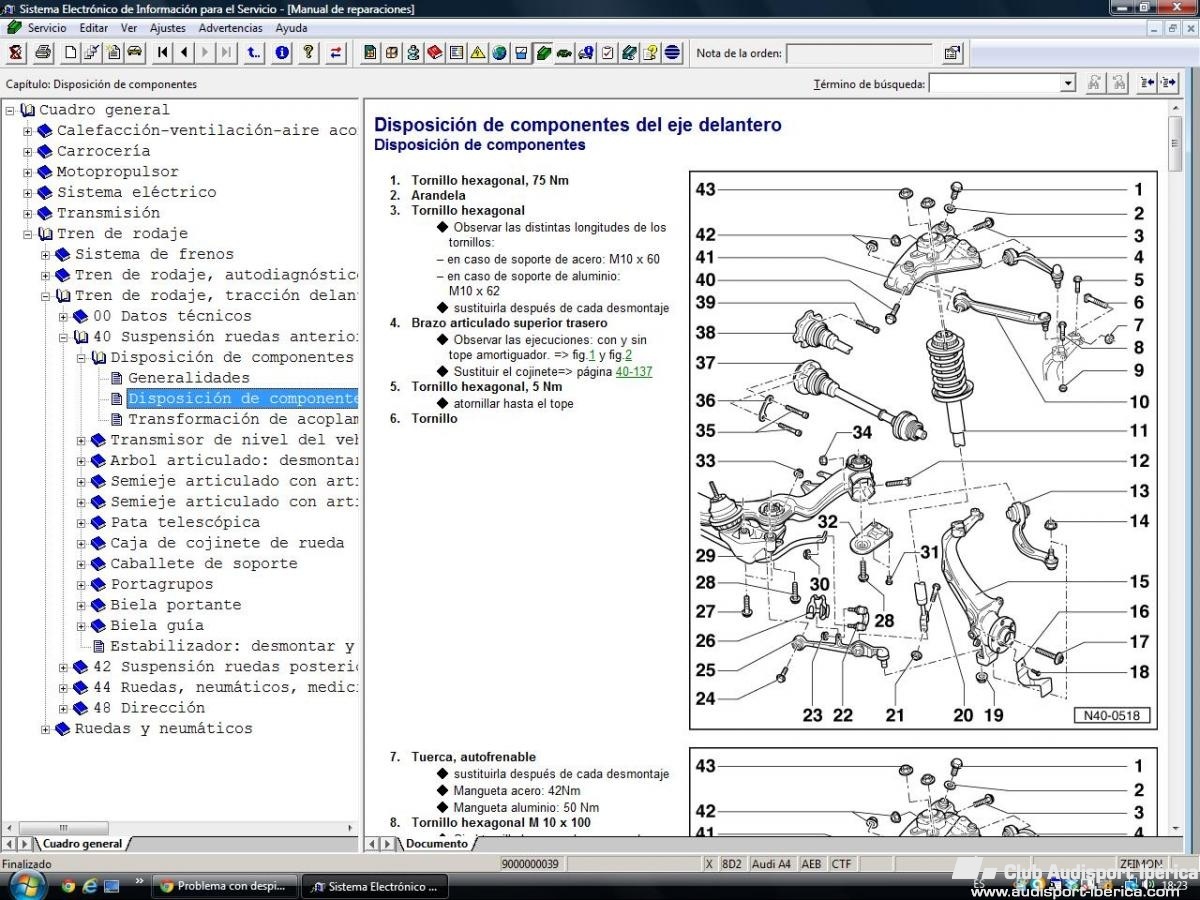Viewport: 1200px width, 900px height.
Task: Expand the Motopropulsor tree node
Action: 28,172
